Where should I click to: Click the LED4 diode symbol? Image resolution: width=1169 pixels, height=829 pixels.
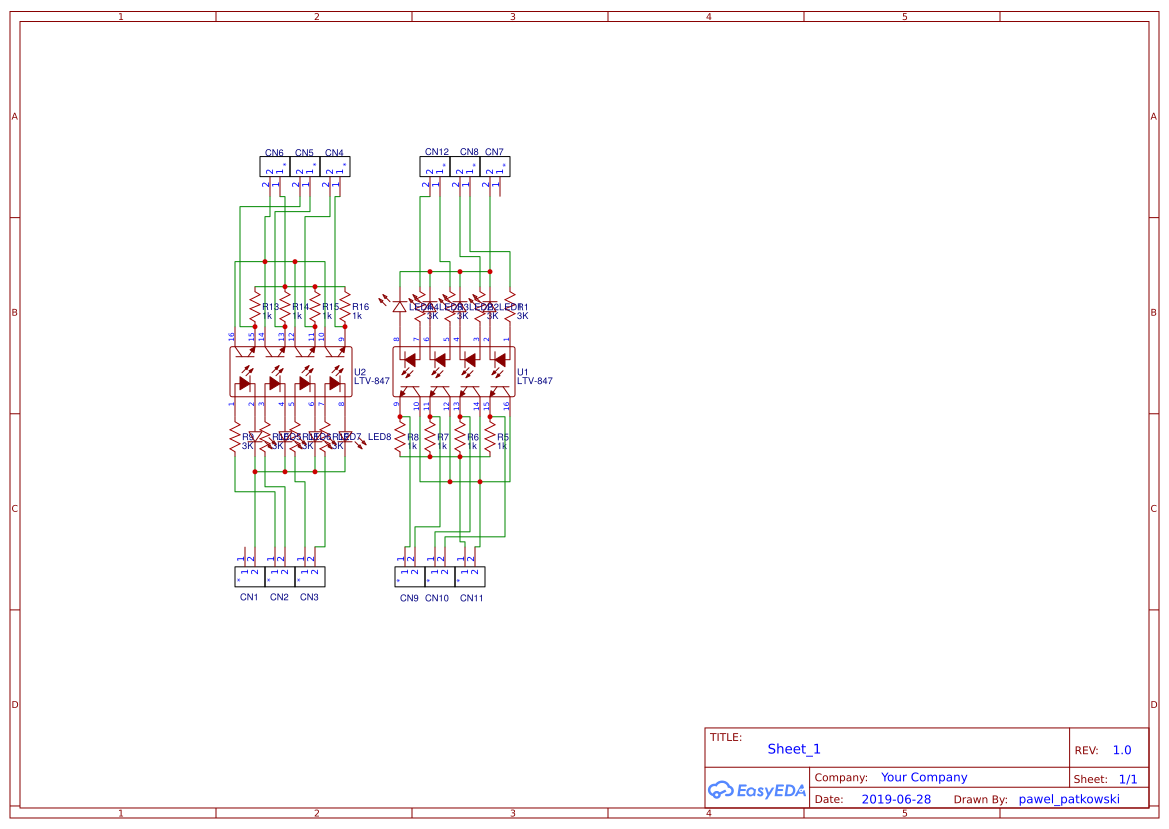[400, 307]
